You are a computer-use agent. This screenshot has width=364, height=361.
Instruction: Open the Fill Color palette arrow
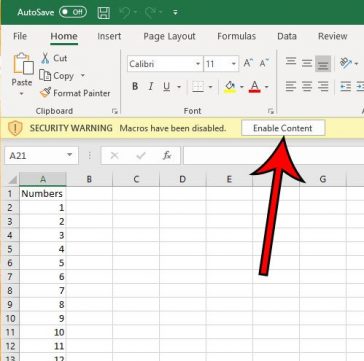click(242, 87)
